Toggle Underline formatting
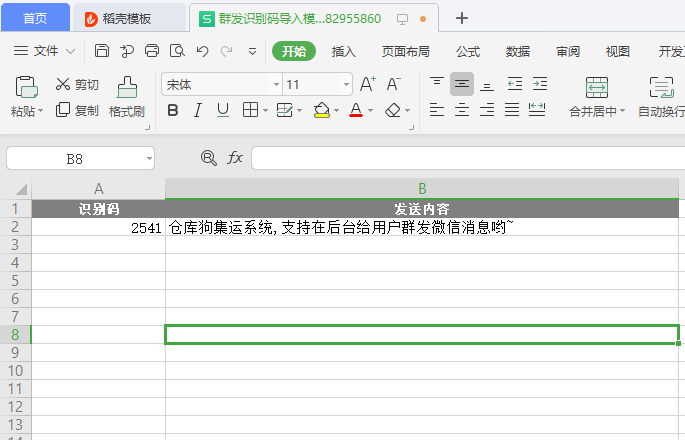The height and width of the screenshot is (440, 685). click(223, 110)
